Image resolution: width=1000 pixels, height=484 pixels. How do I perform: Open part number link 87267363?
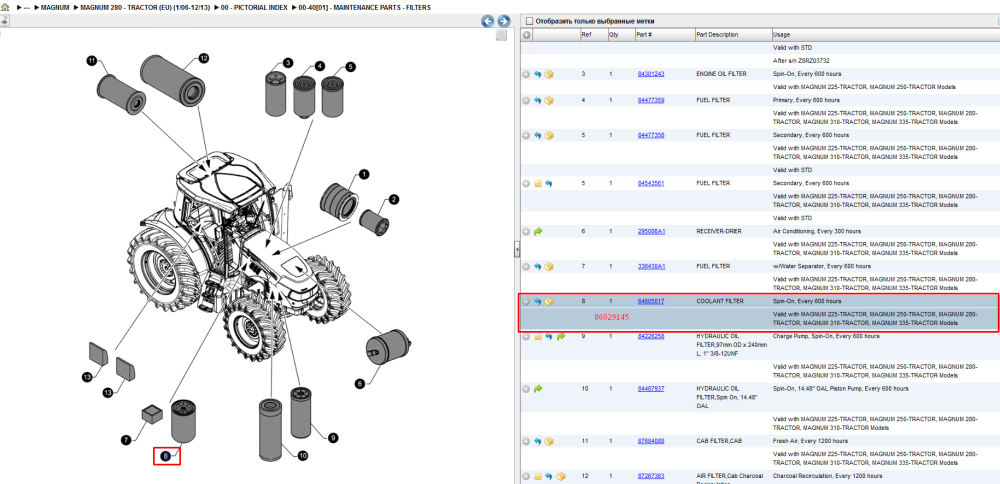651,476
